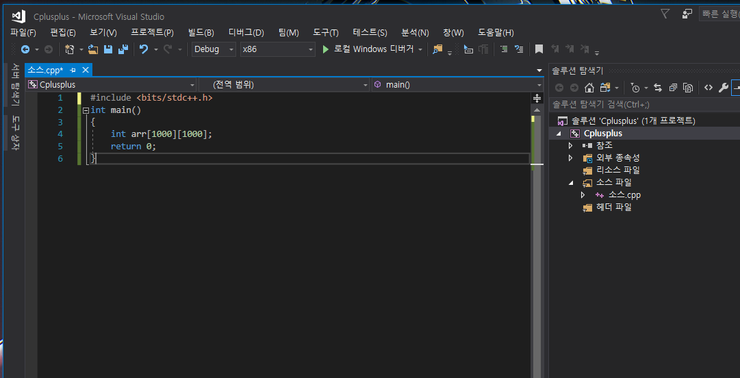Open the 프로젝트(P) menu
The width and height of the screenshot is (740, 378).
coord(152,33)
